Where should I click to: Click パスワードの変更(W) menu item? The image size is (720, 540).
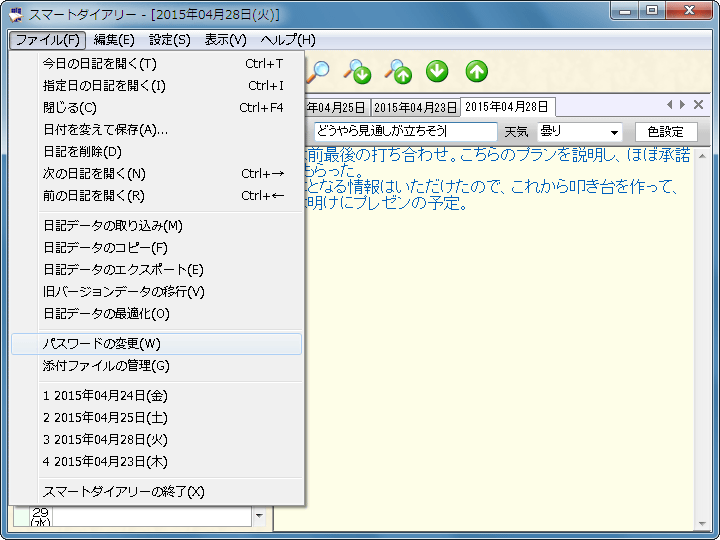tap(157, 344)
